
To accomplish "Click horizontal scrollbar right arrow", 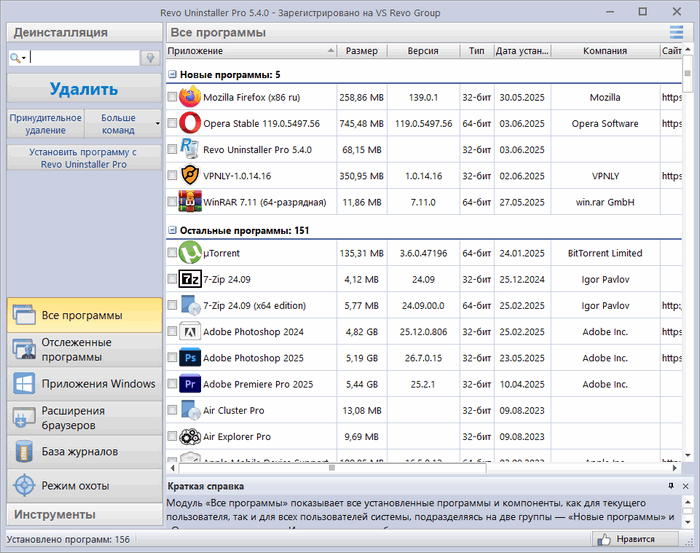I will tap(675, 468).
